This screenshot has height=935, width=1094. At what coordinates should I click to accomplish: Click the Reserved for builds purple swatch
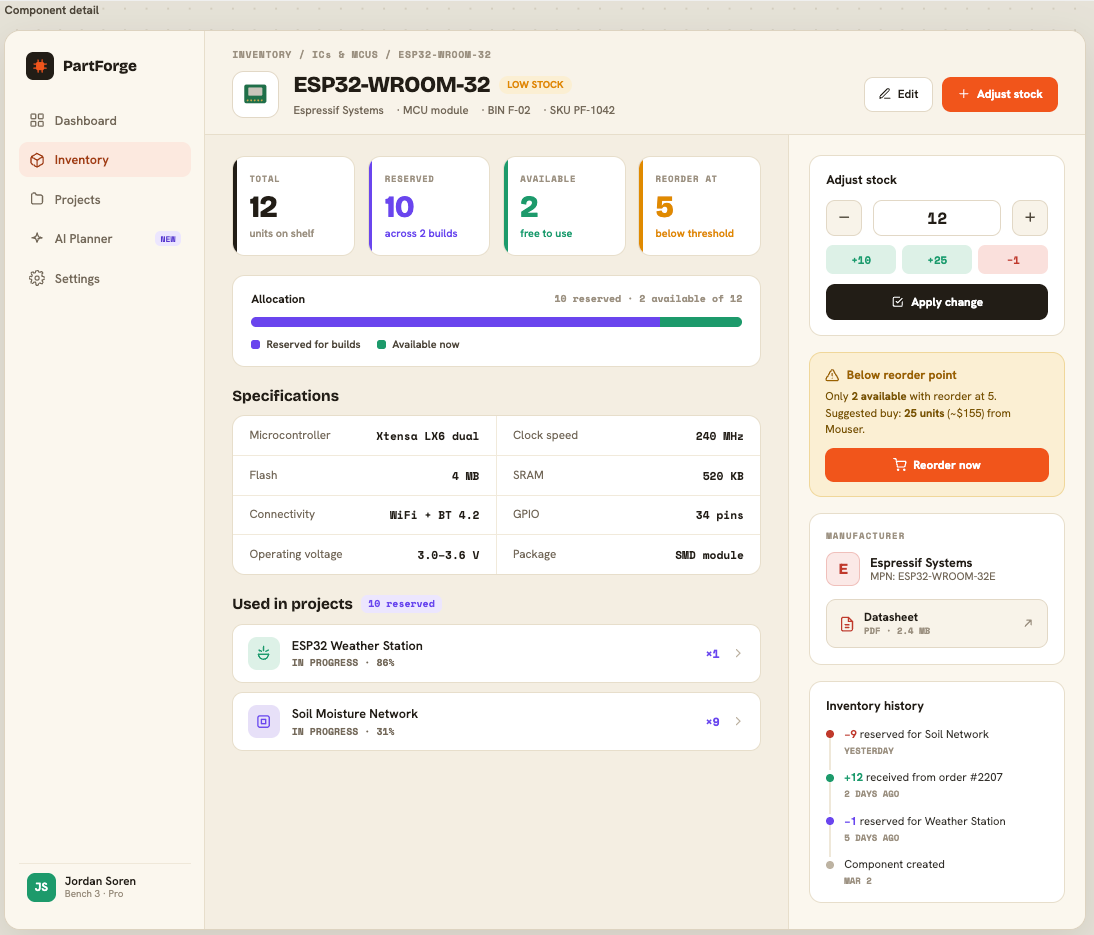pyautogui.click(x=255, y=345)
